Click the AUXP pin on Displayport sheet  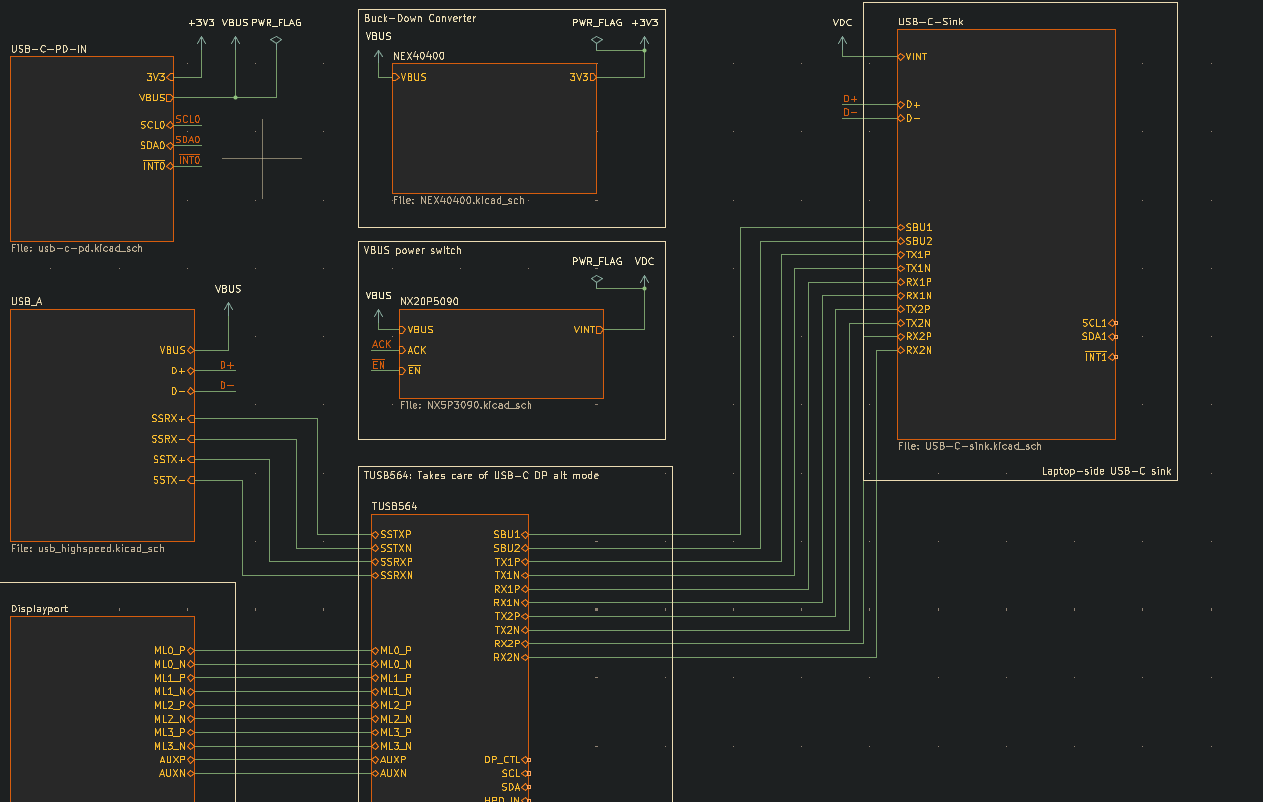(176, 759)
